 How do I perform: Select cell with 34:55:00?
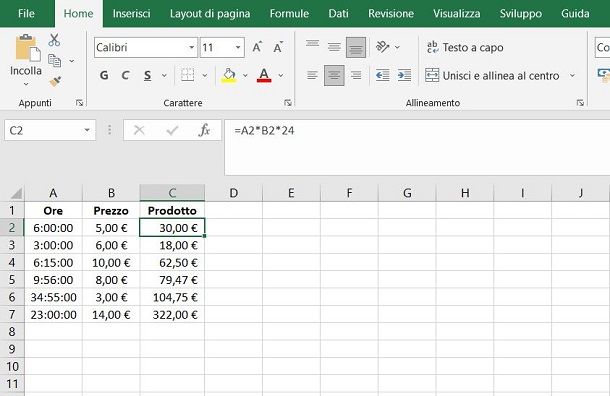click(x=53, y=298)
